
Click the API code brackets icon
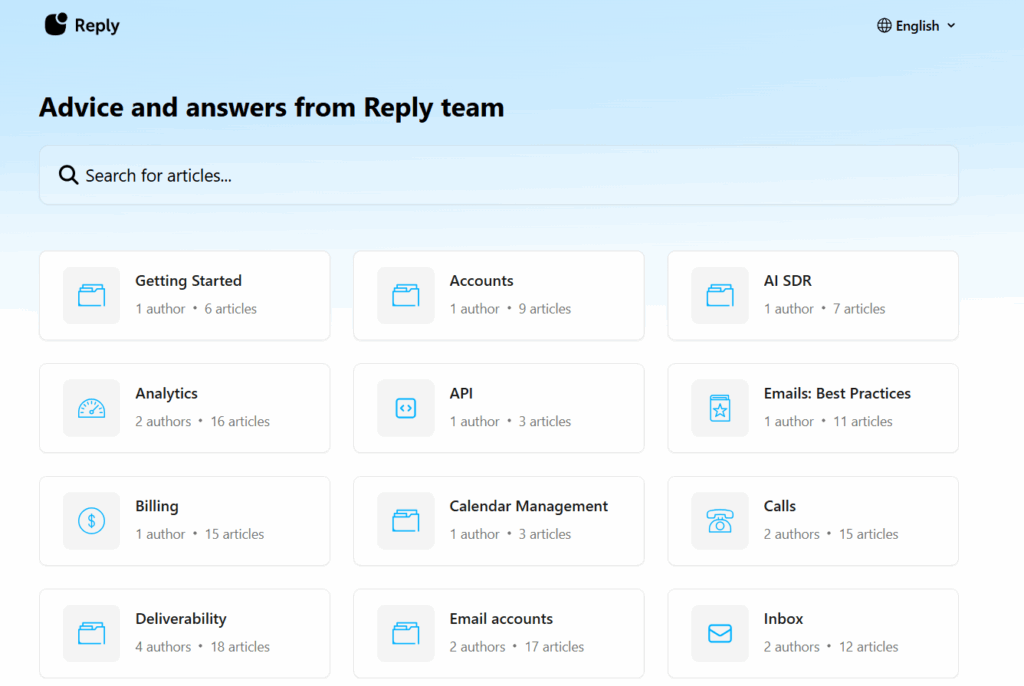click(x=405, y=408)
